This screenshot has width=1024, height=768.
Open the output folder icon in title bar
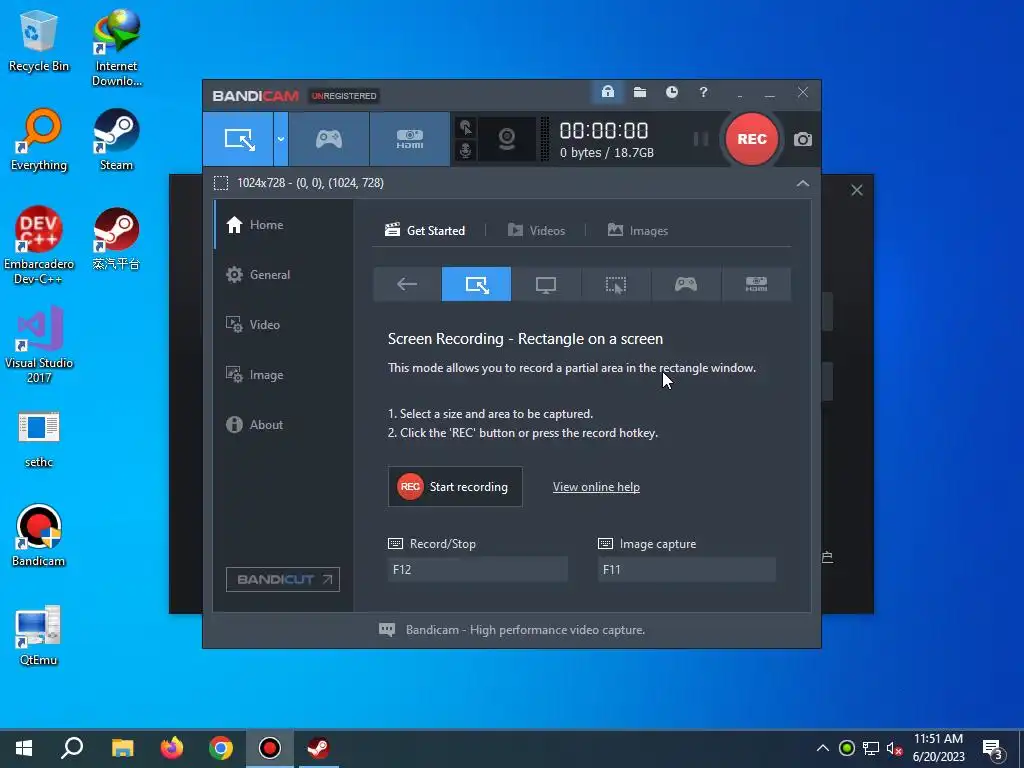point(640,92)
